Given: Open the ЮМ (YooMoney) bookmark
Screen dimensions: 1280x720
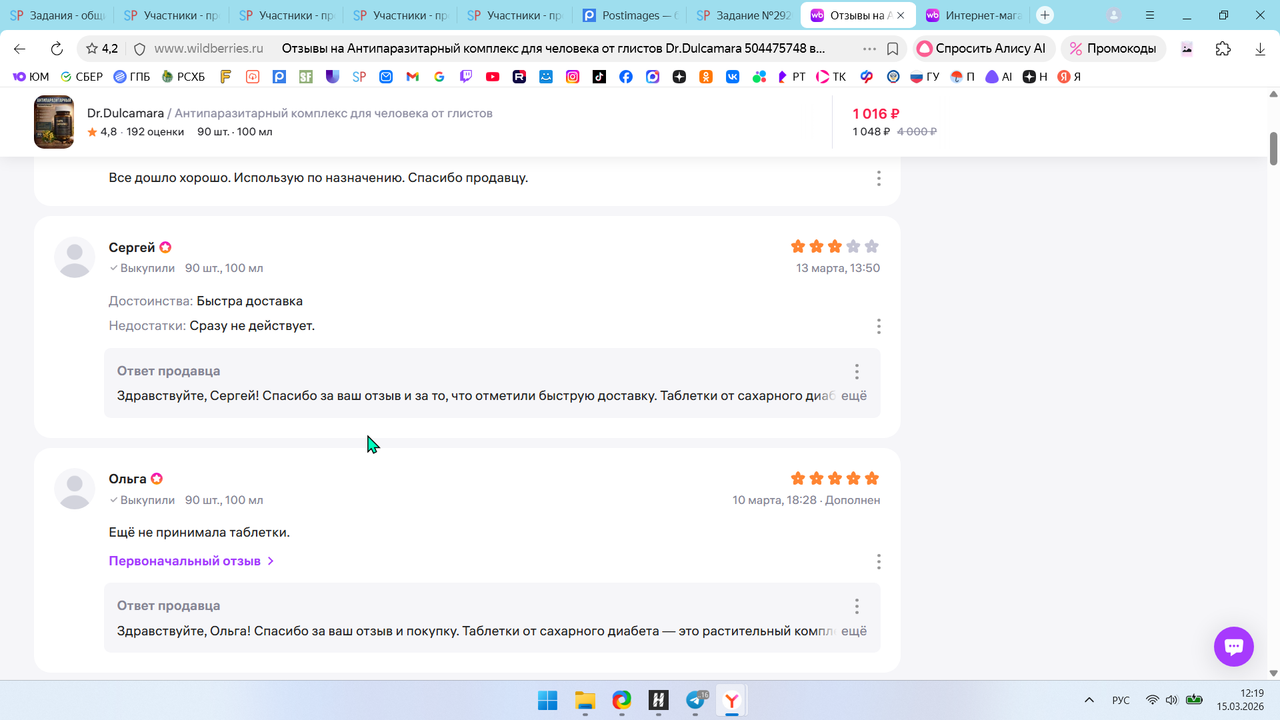Looking at the screenshot, I should 31,76.
